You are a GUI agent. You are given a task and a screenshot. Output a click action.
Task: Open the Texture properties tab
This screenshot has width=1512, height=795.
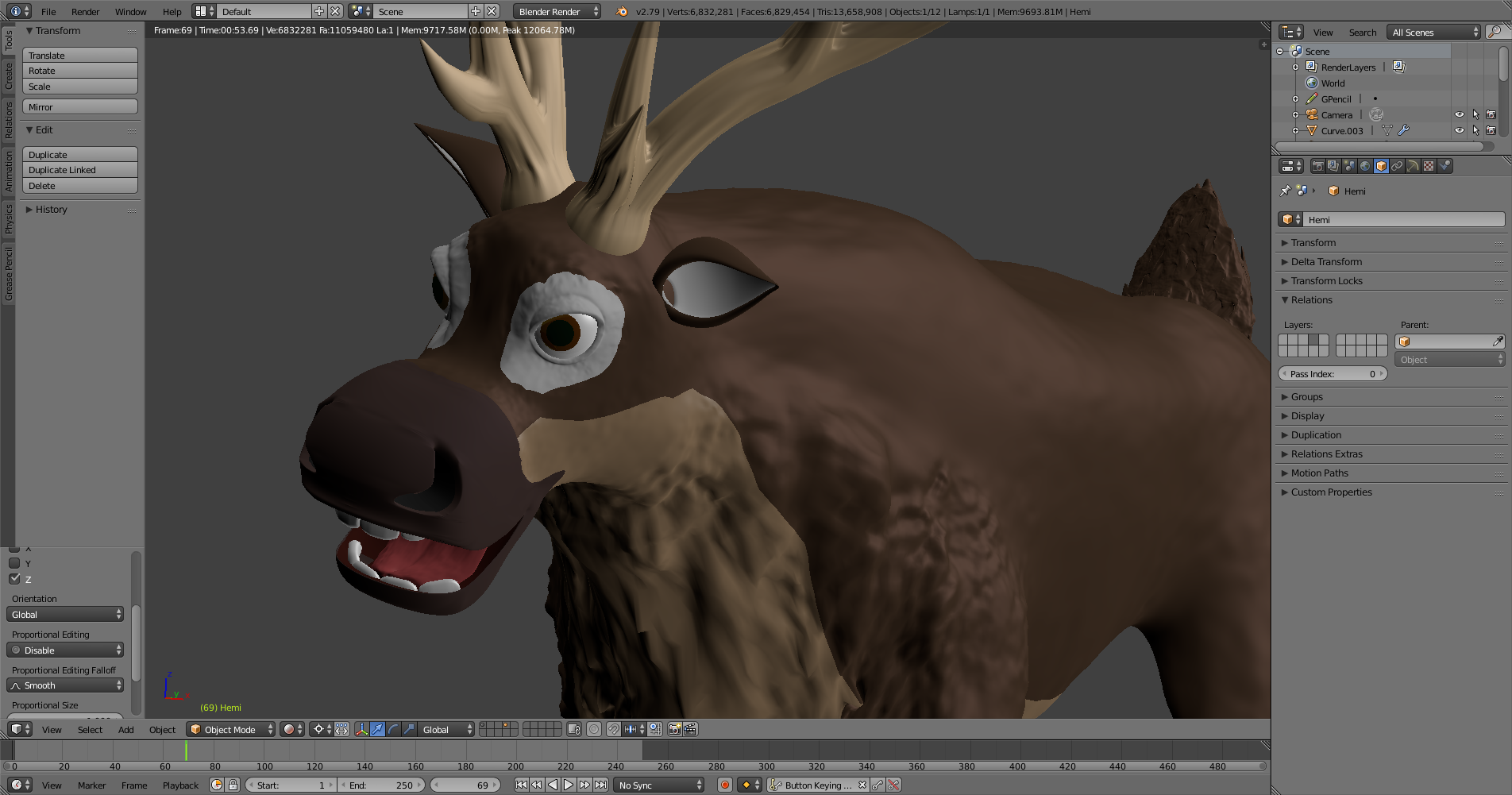pos(1429,166)
